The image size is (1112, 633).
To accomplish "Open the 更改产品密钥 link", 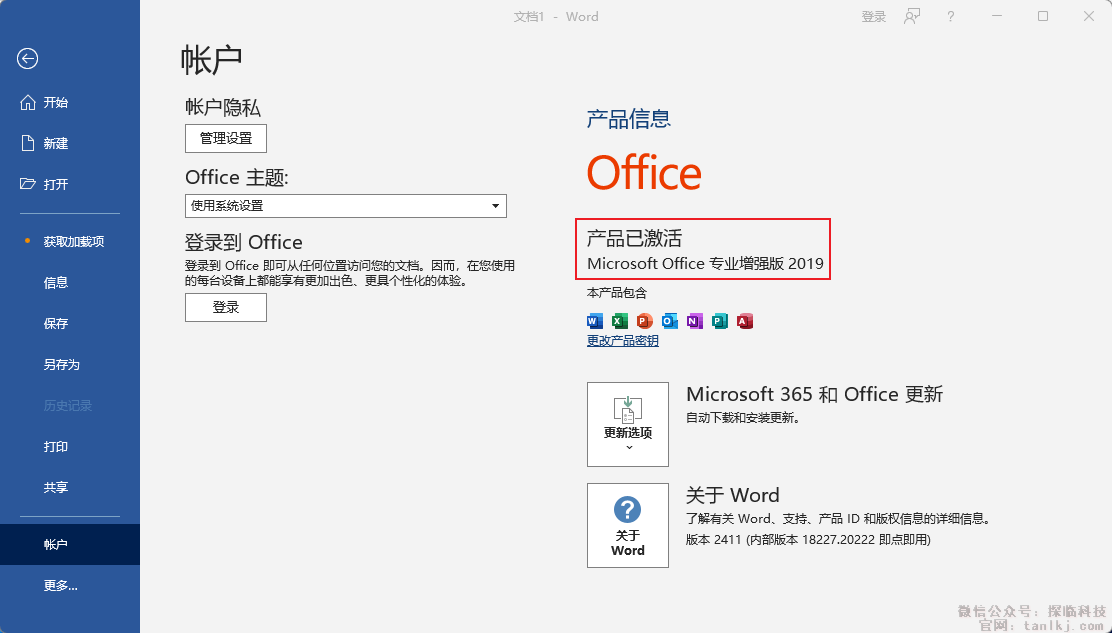I will click(x=623, y=341).
